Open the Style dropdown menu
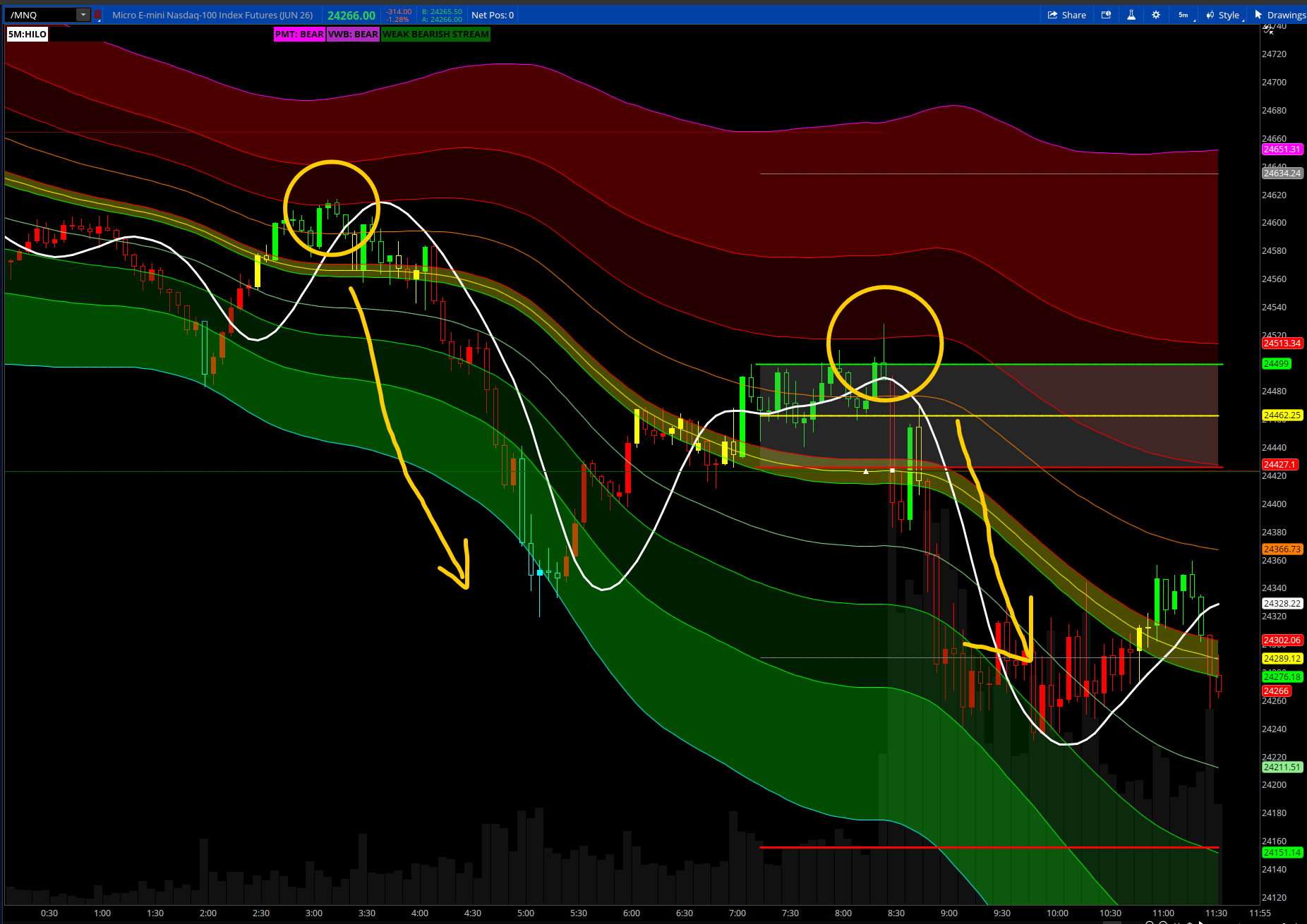This screenshot has width=1307, height=924. tap(1224, 15)
